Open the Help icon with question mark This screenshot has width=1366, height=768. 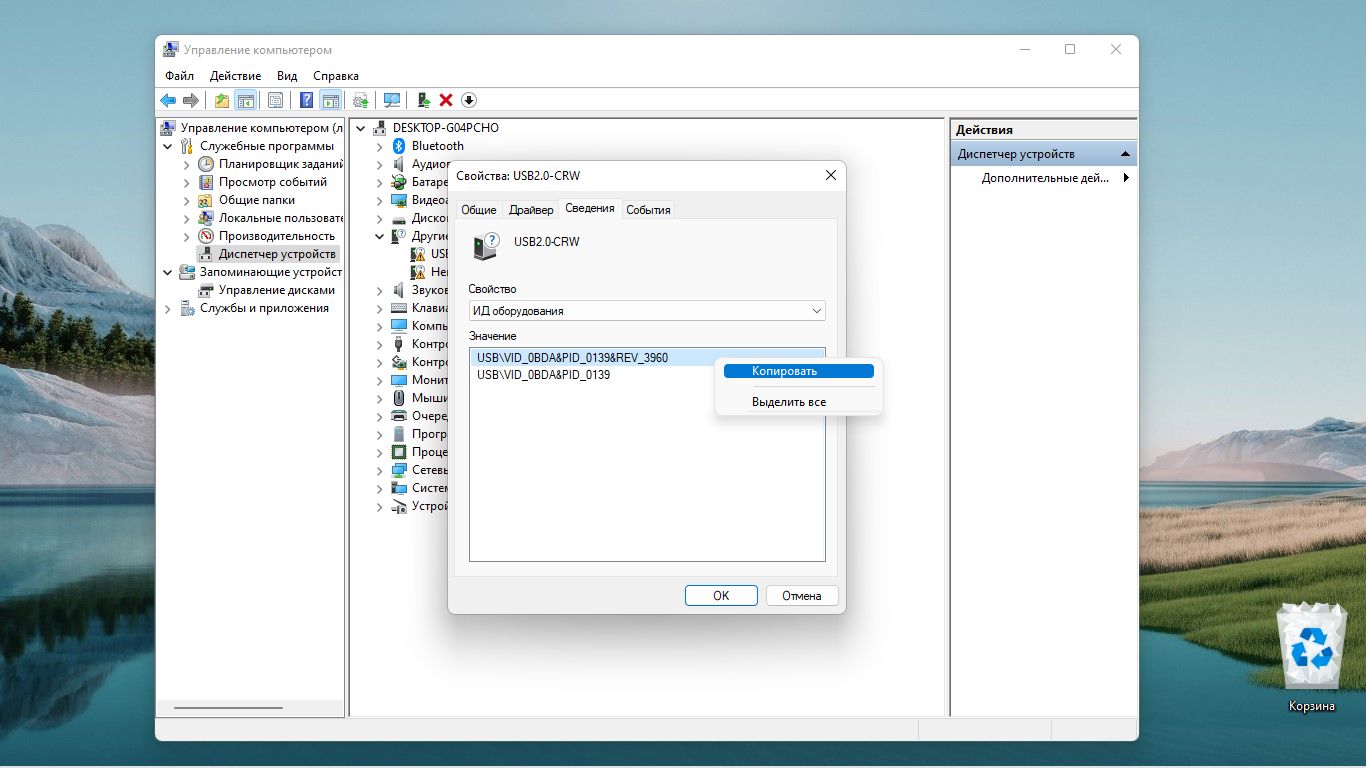tap(306, 100)
